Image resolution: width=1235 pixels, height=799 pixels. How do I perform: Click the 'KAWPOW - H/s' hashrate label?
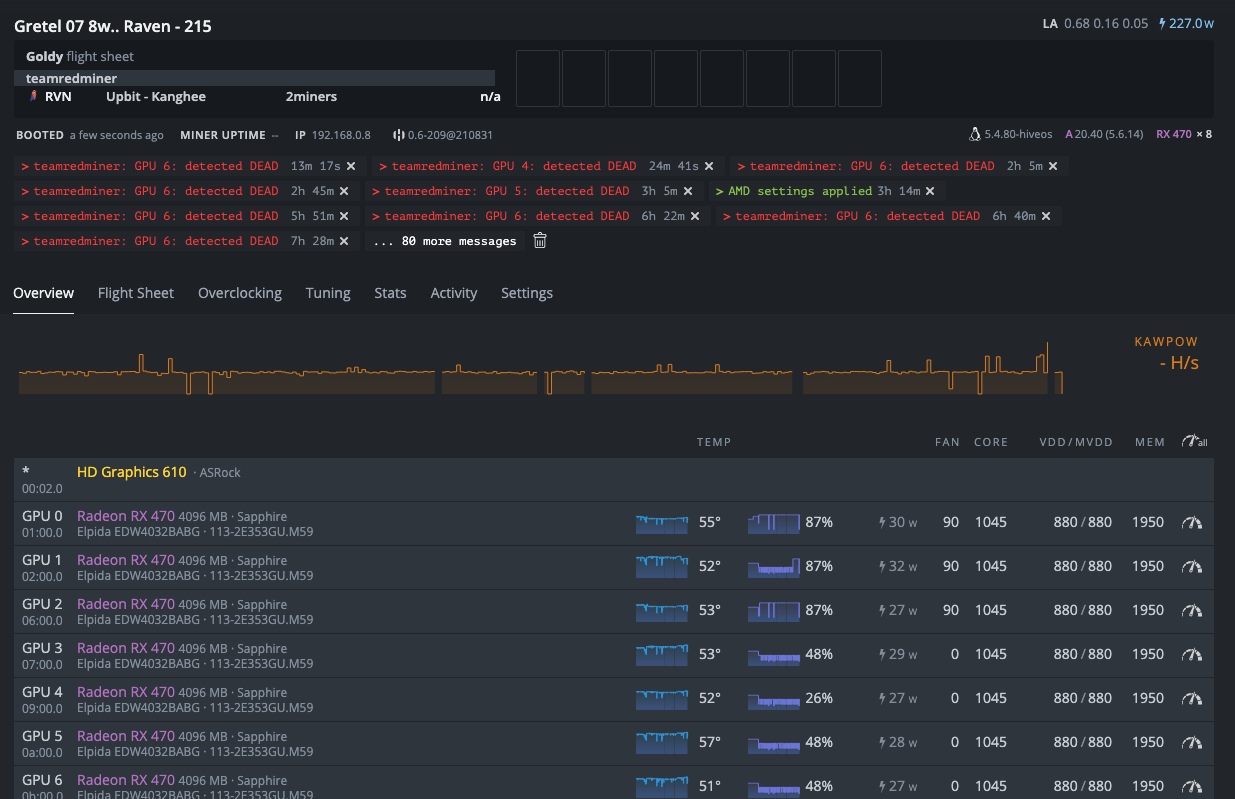1166,353
